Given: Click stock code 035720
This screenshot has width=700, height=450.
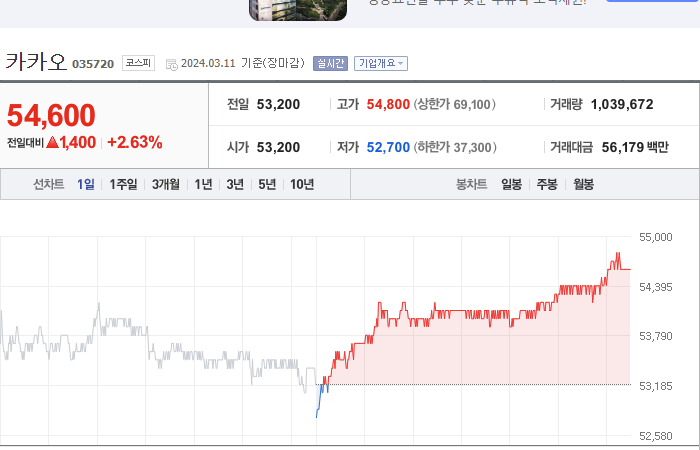Looking at the screenshot, I should [93, 64].
